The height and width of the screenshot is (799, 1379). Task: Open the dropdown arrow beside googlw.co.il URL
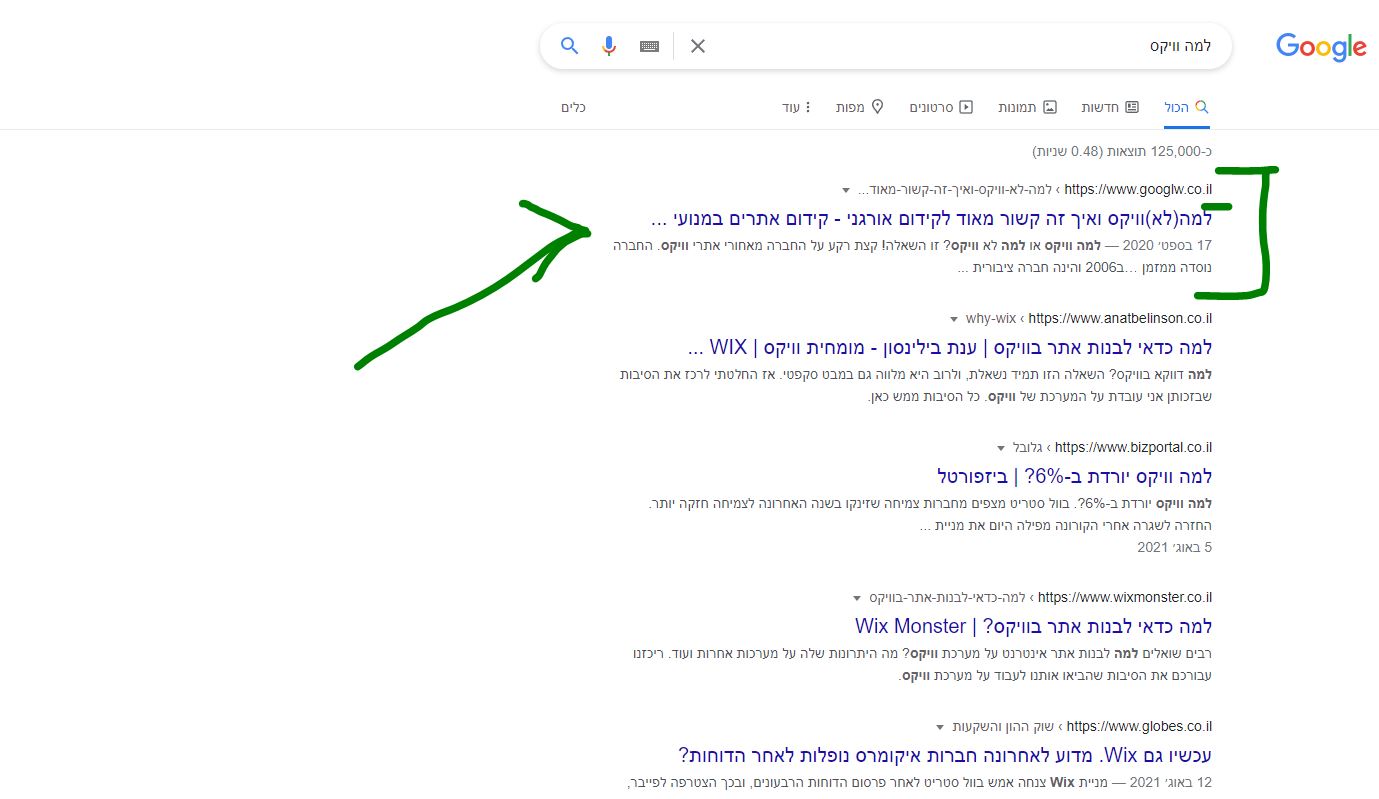pos(846,190)
